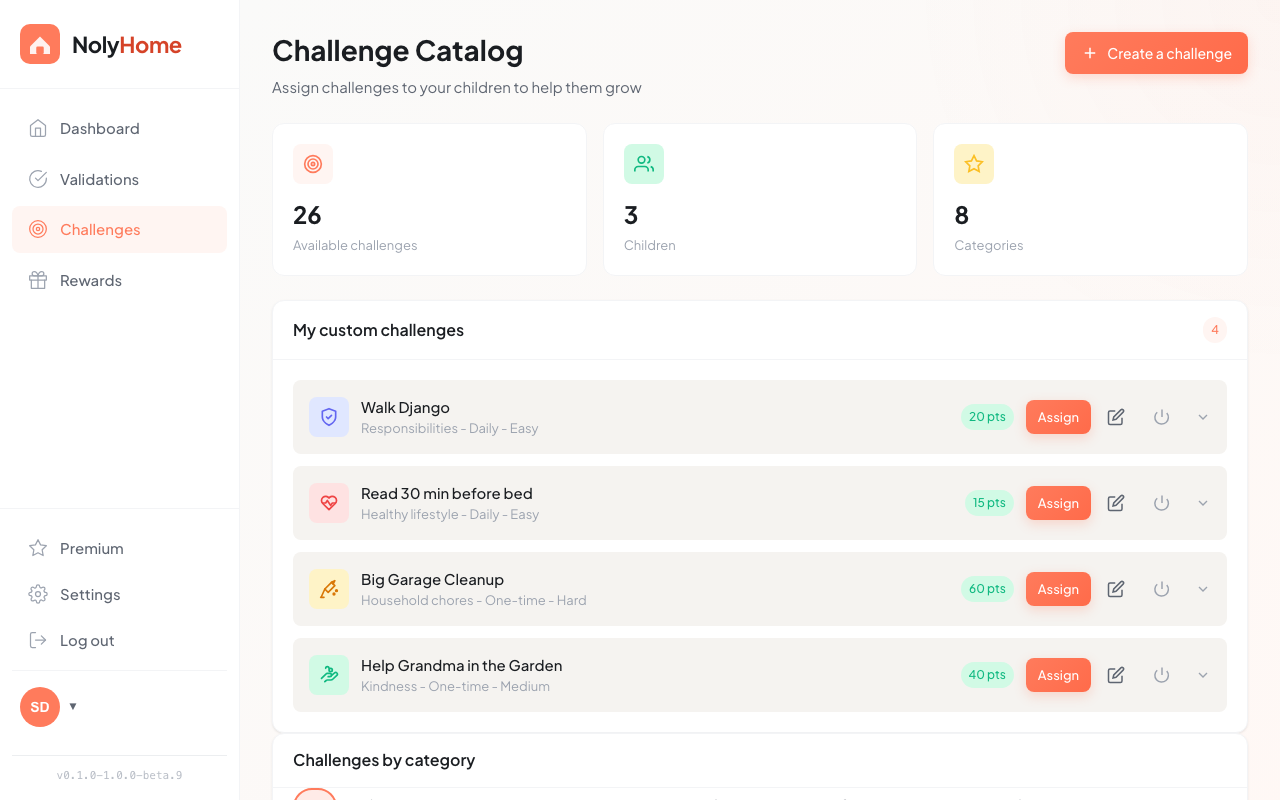
Task: Open edit for Big Garage Cleanup
Action: (x=1116, y=589)
